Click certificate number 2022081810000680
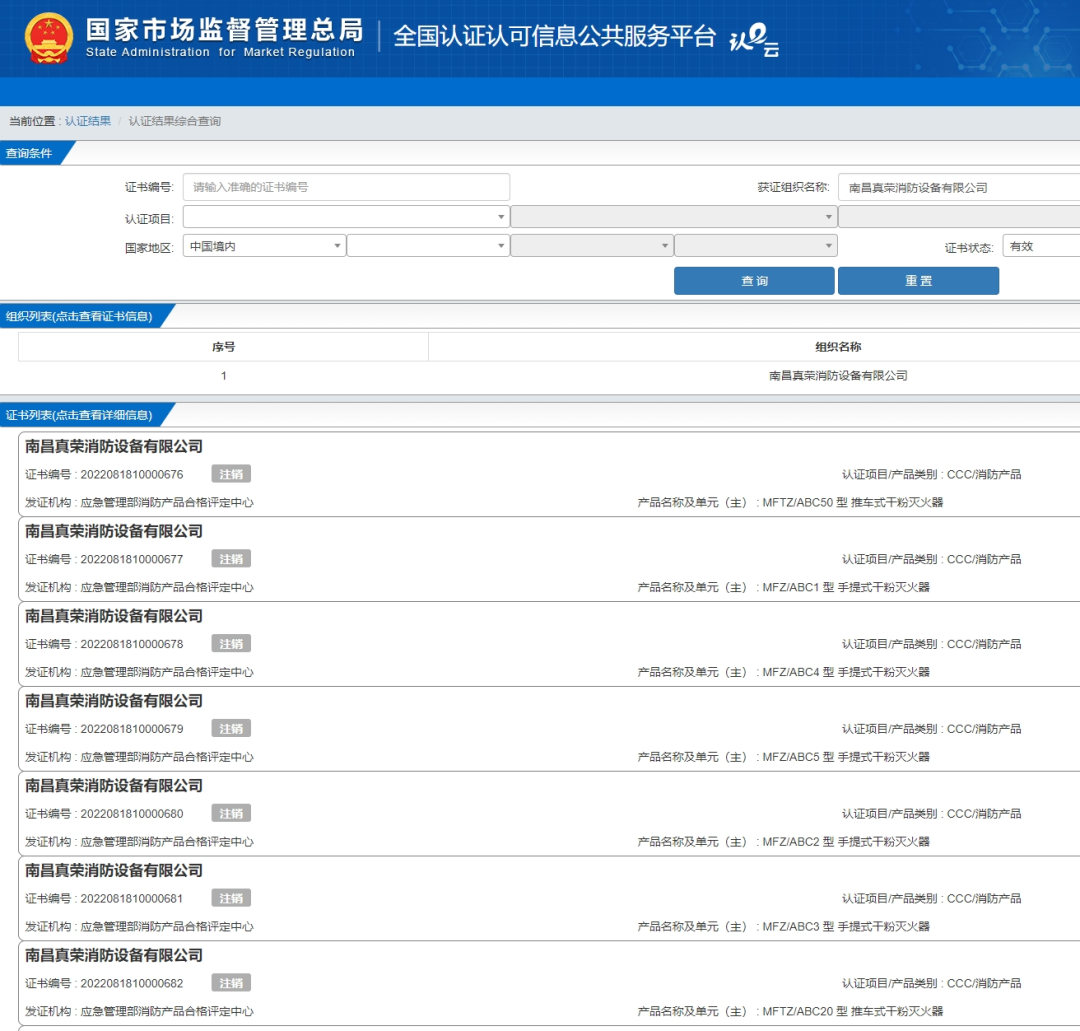 [132, 814]
